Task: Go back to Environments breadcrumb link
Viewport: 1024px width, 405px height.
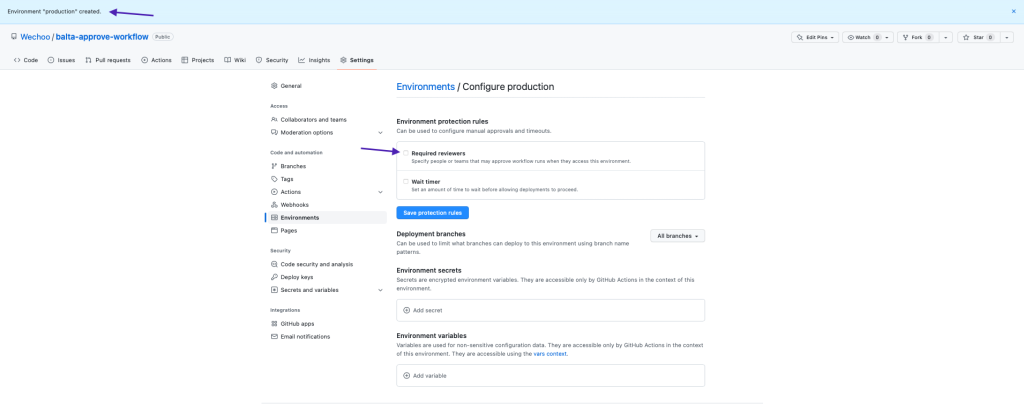Action: (x=425, y=86)
